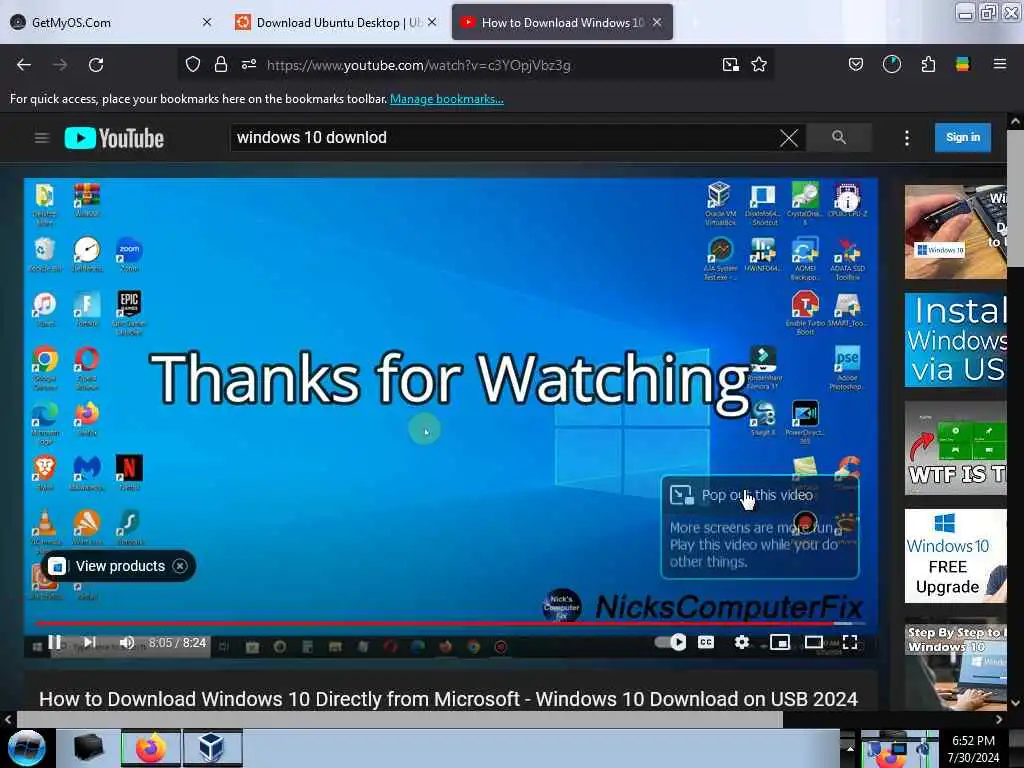This screenshot has height=768, width=1024.
Task: Show hidden system tray icons
Action: pyautogui.click(x=850, y=748)
